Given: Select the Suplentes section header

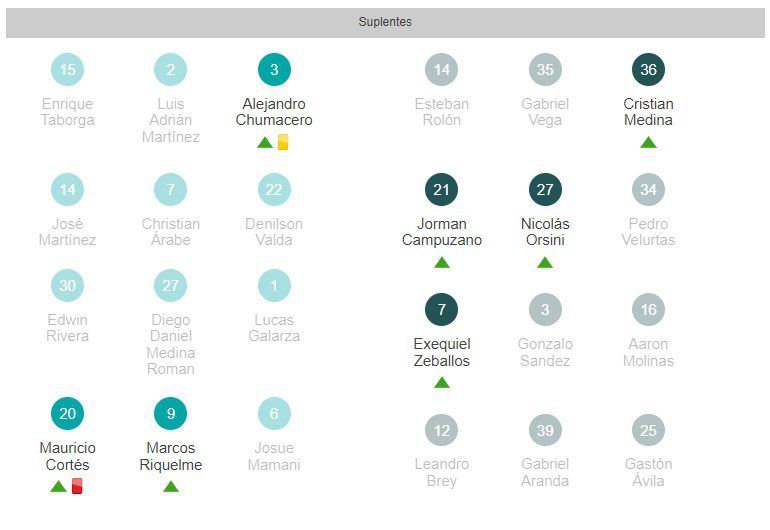Looking at the screenshot, I should tap(385, 22).
